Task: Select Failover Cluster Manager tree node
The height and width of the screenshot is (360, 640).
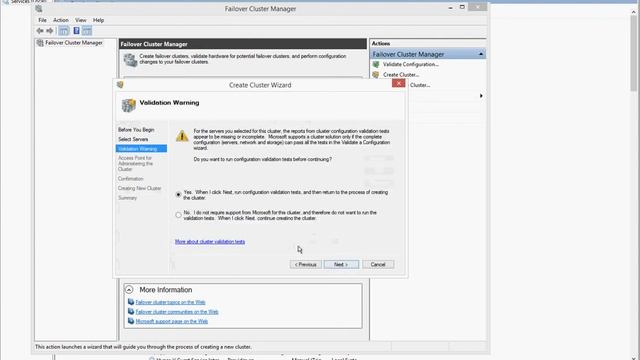Action: pyautogui.click(x=73, y=43)
